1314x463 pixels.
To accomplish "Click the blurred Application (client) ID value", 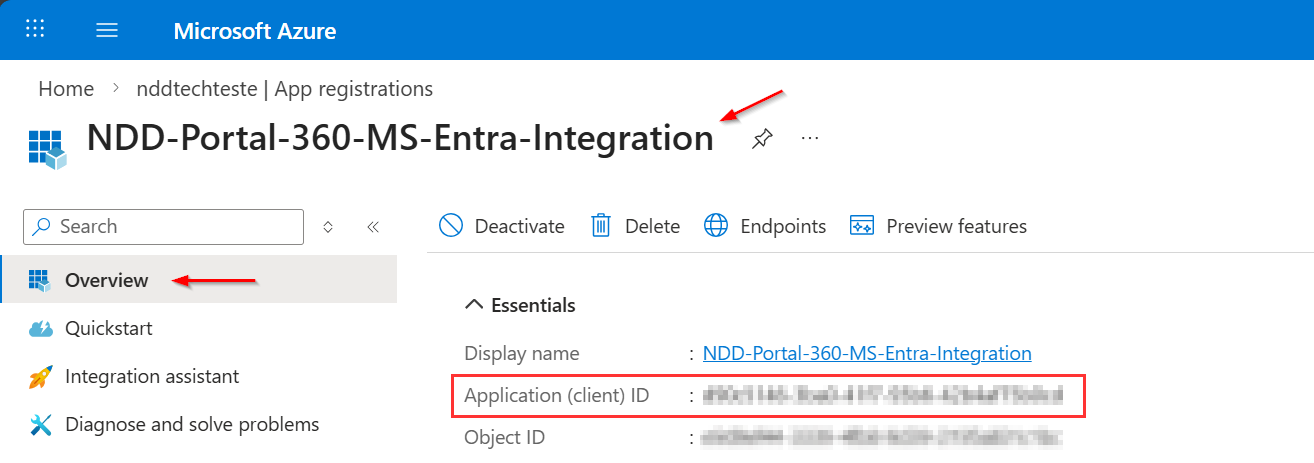I will pyautogui.click(x=881, y=396).
